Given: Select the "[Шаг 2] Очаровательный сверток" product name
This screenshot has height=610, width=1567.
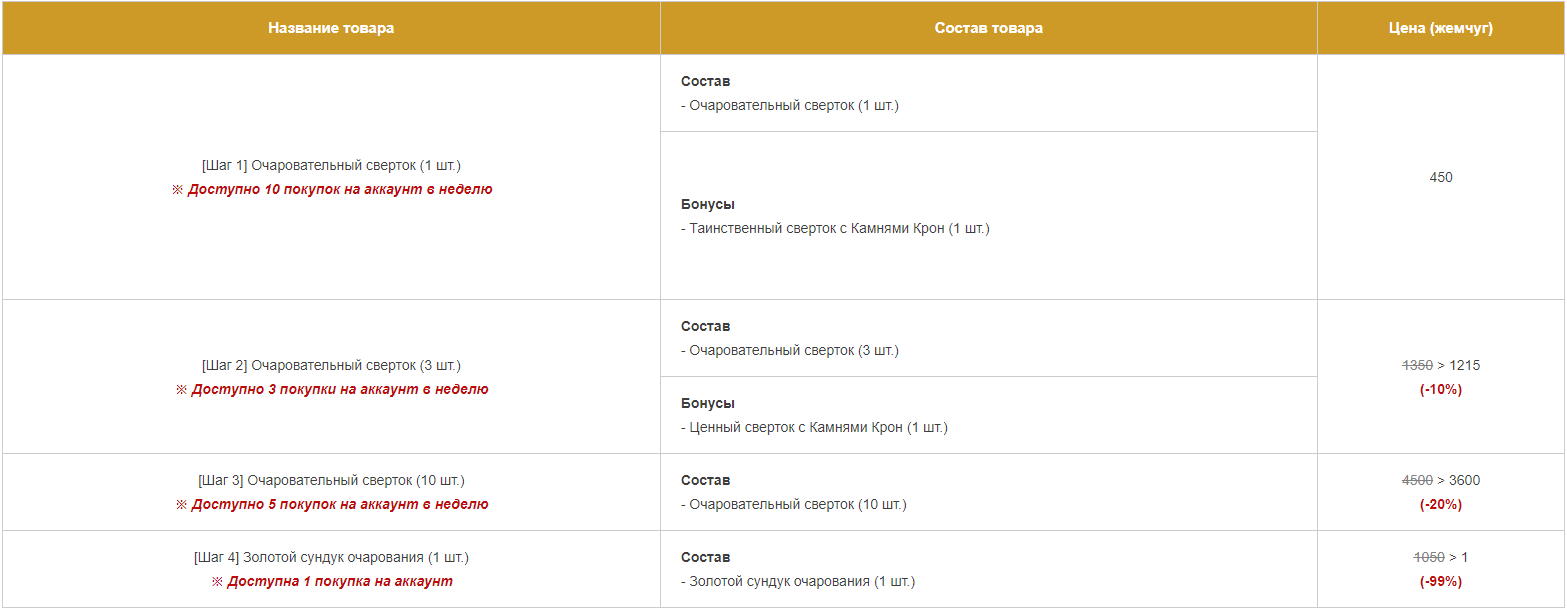Looking at the screenshot, I should pyautogui.click(x=331, y=365).
